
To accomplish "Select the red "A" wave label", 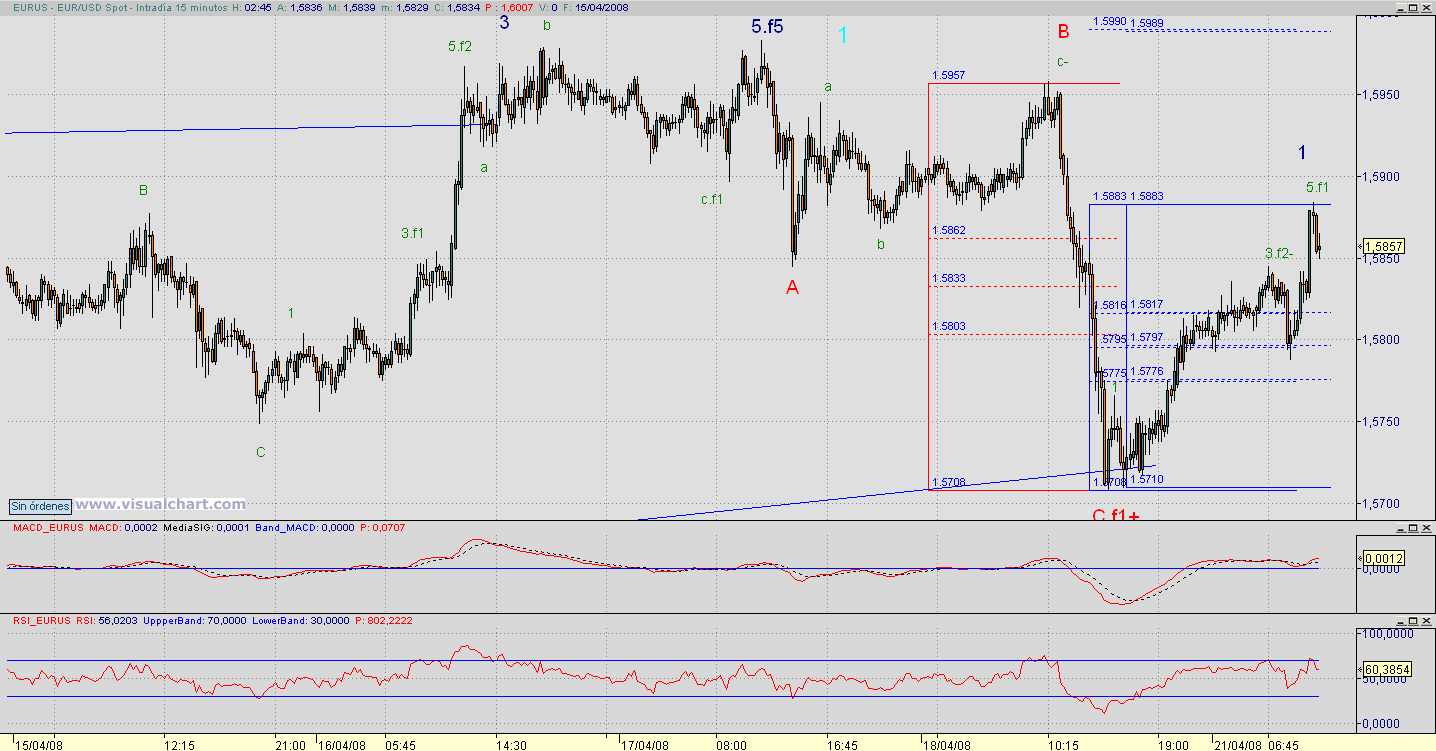I will click(792, 288).
